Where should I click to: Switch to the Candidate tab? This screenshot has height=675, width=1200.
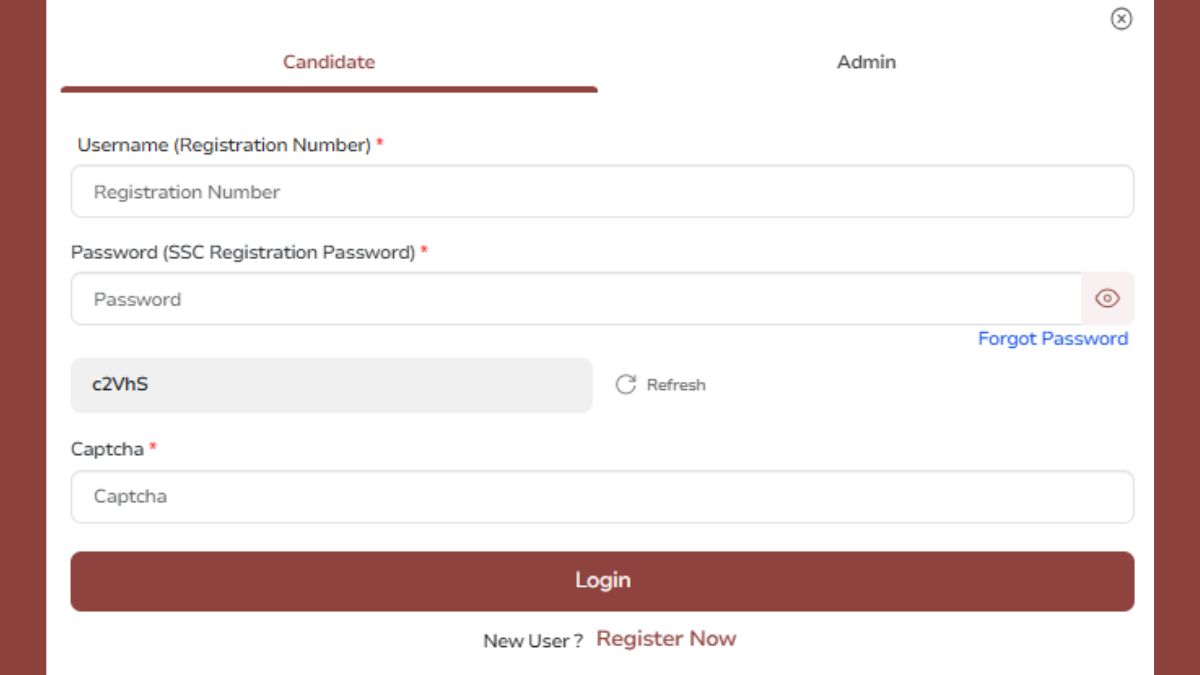pos(329,62)
